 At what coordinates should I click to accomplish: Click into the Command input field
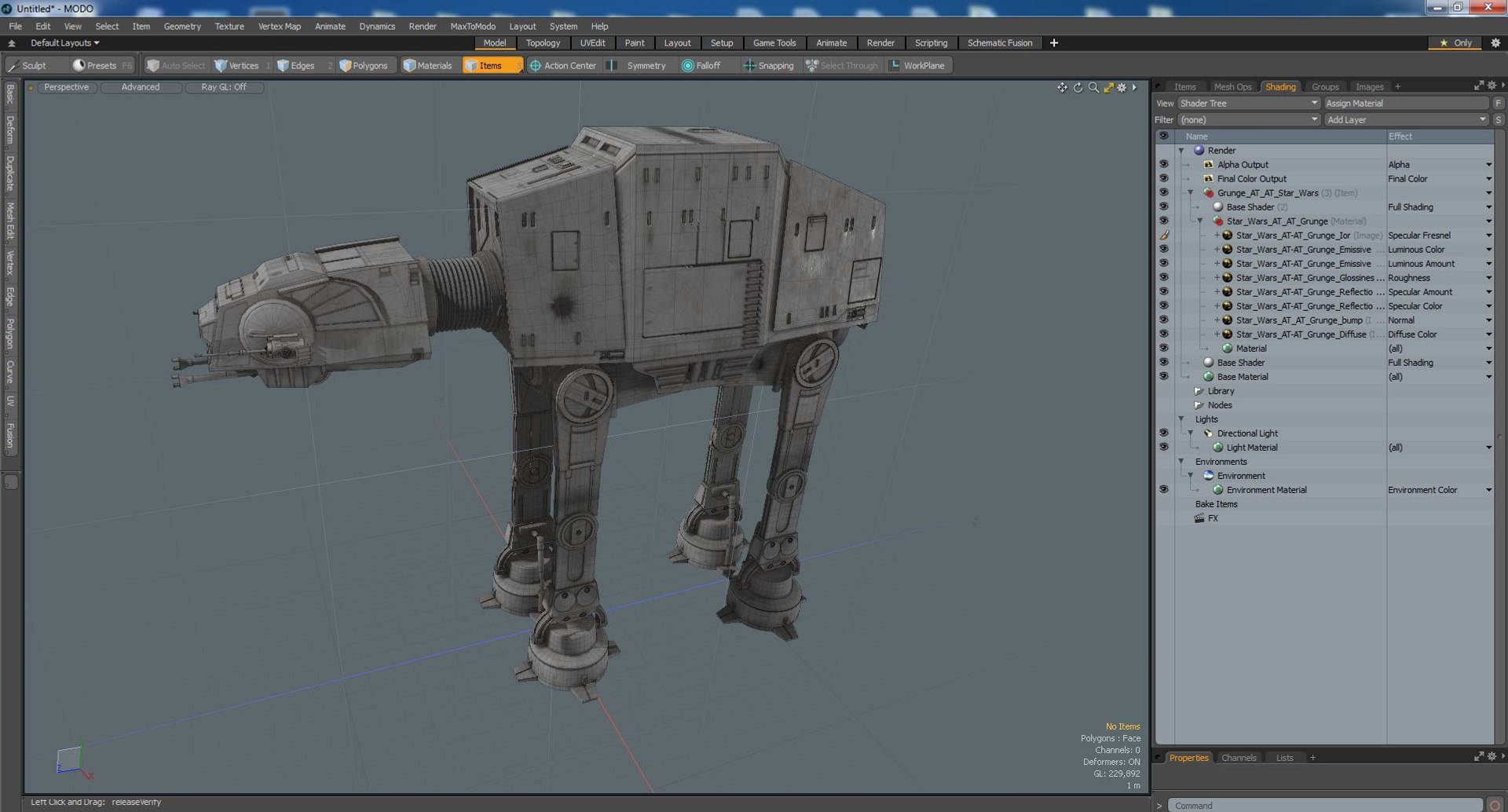pyautogui.click(x=1325, y=806)
